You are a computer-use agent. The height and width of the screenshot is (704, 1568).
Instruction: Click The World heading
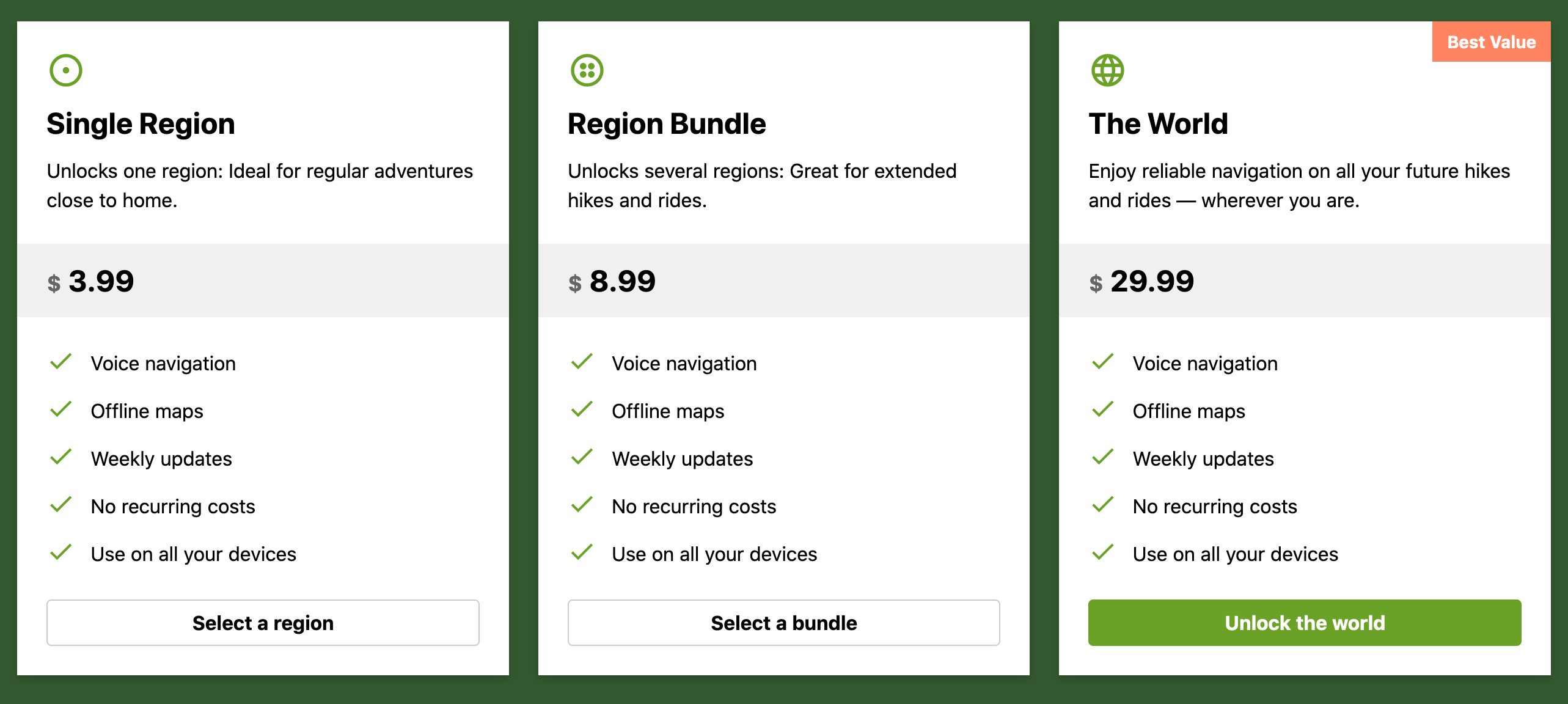(x=1158, y=124)
